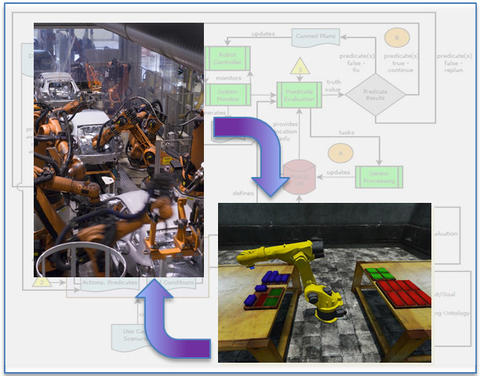Viewport: 480px width, 376px height.
Task: Select the orange oval near Current Plans
Action: coord(397,37)
